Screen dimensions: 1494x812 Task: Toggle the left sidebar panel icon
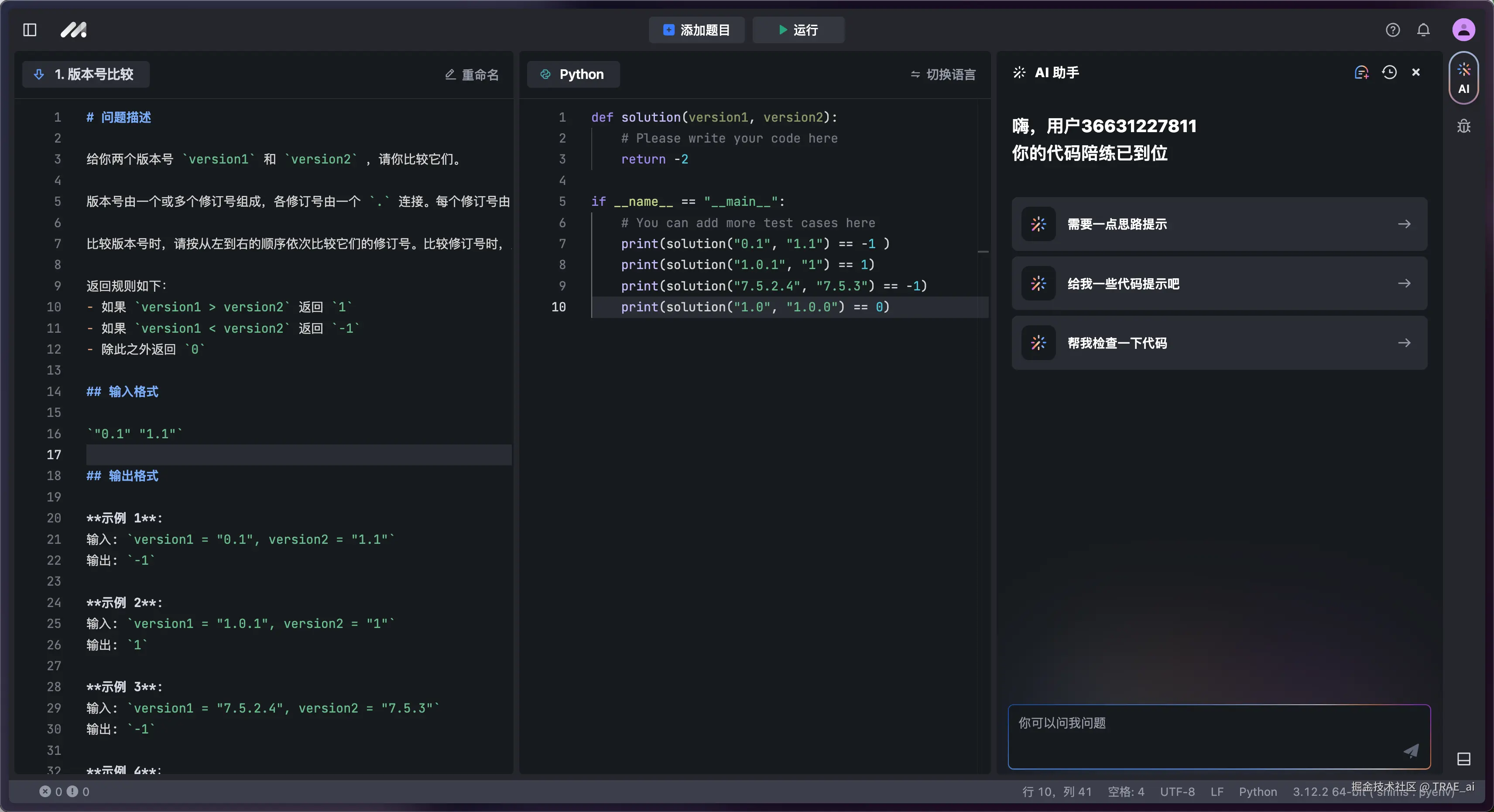click(x=30, y=30)
